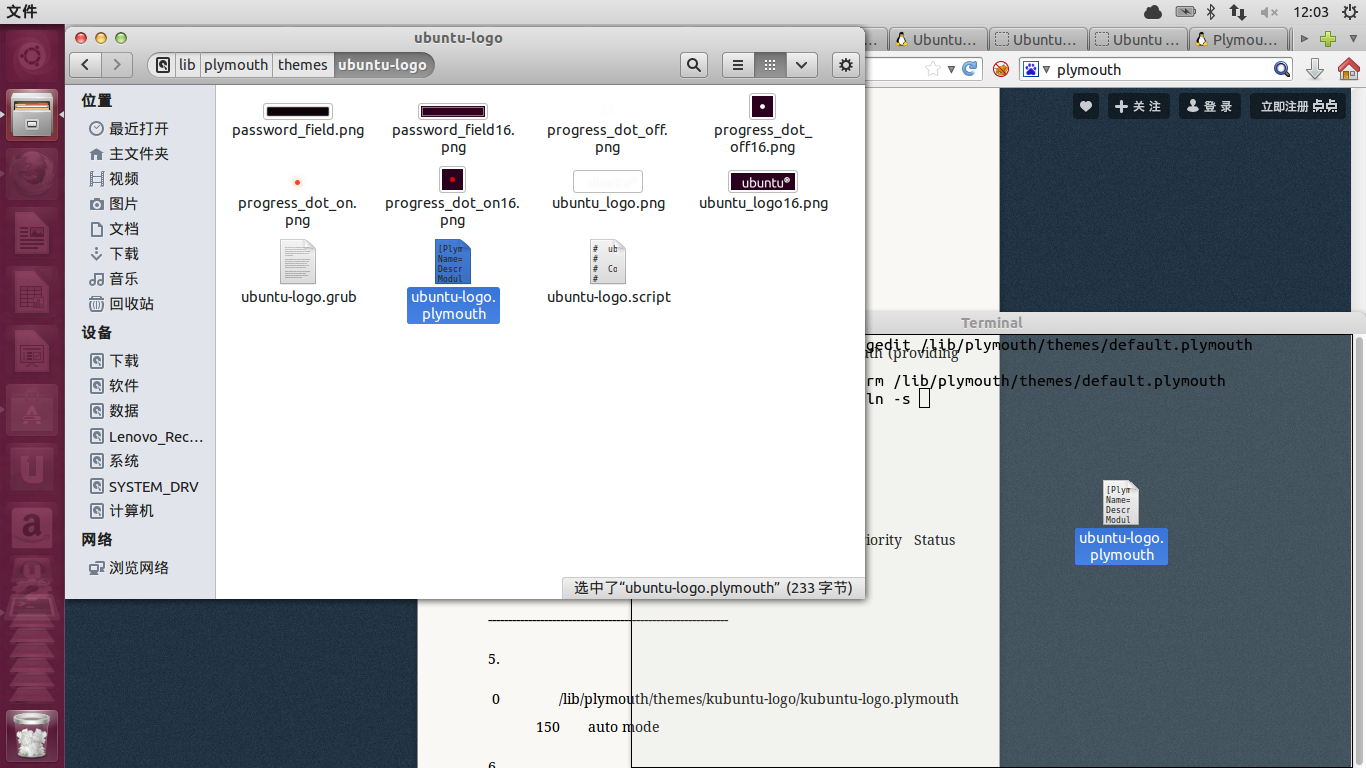Click the search magnifier in browser
The image size is (1366, 768).
click(1282, 69)
